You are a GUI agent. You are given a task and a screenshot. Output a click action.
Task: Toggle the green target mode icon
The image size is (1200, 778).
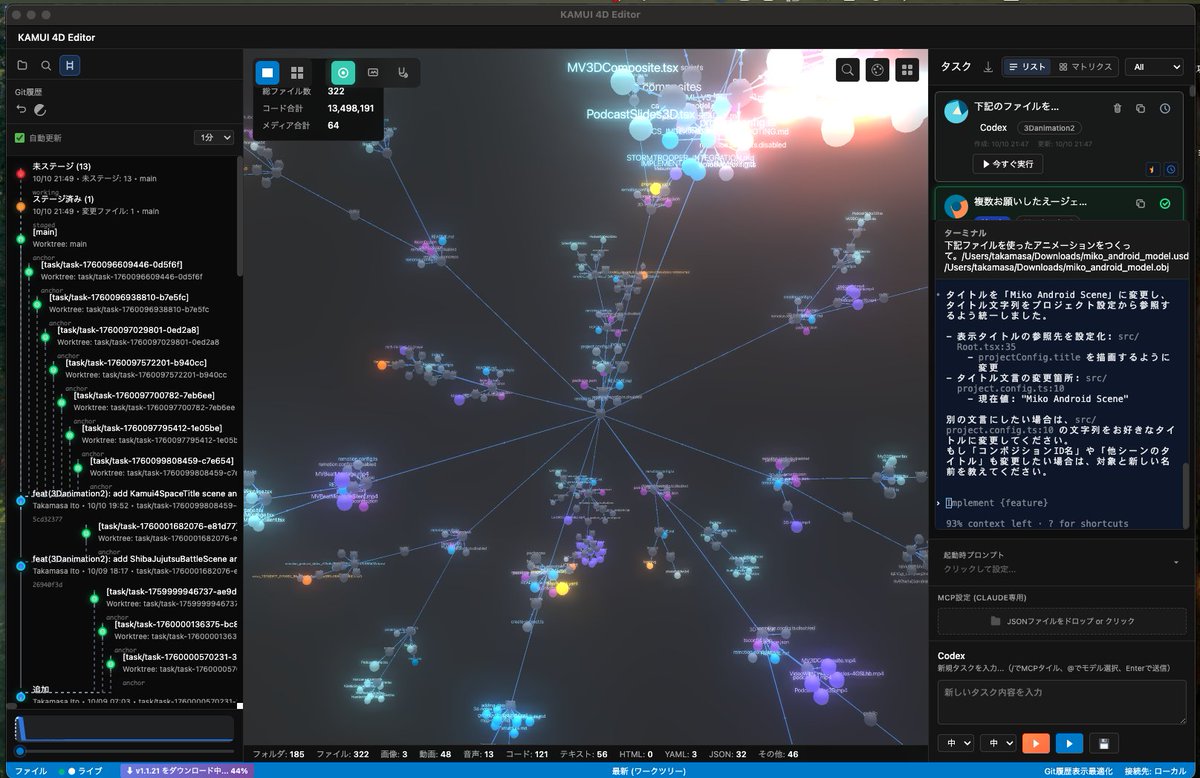point(343,72)
